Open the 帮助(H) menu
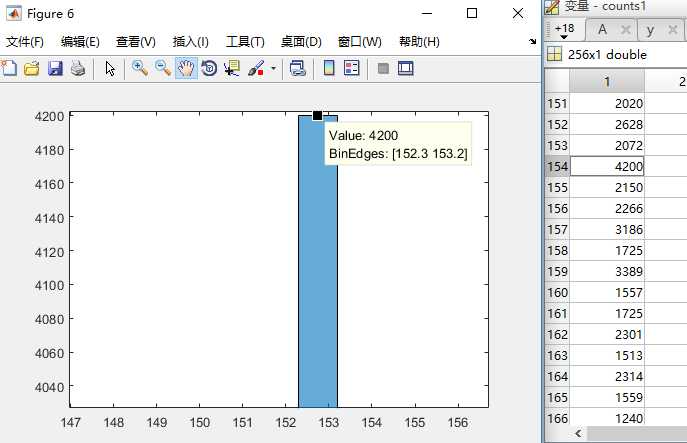687x443 pixels. (419, 42)
